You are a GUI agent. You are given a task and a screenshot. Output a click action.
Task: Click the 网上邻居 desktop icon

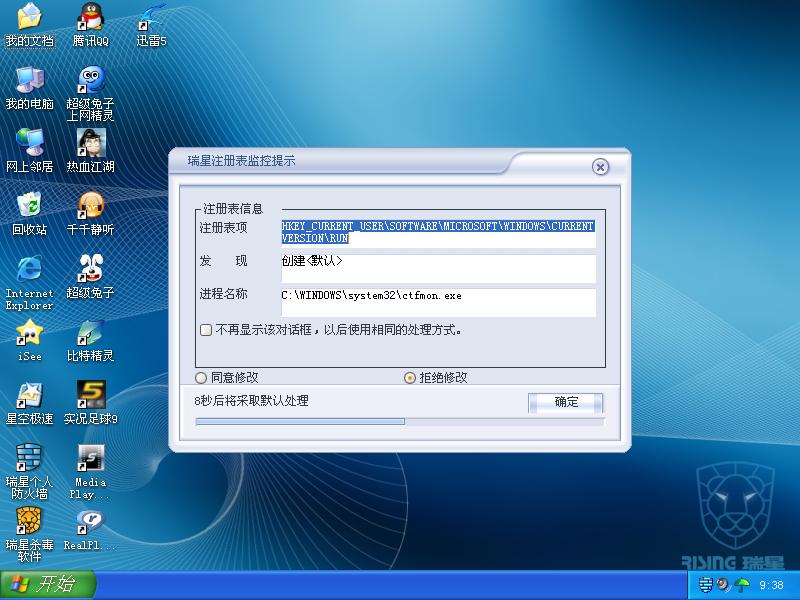pyautogui.click(x=30, y=151)
